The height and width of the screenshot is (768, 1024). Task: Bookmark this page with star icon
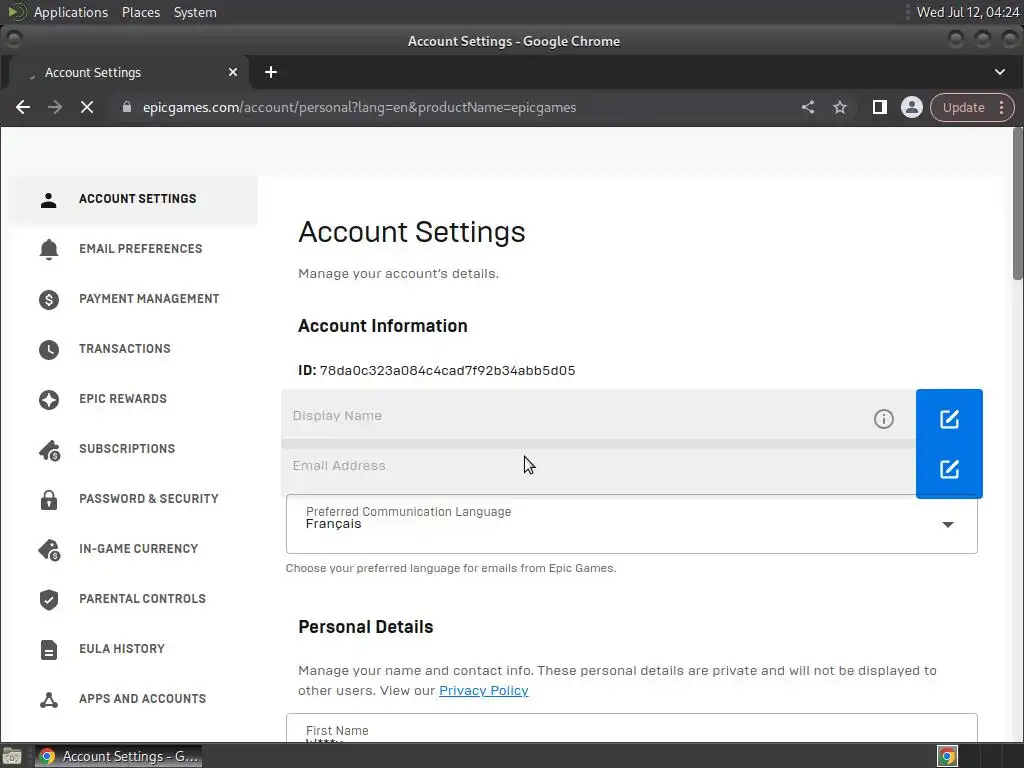point(840,107)
